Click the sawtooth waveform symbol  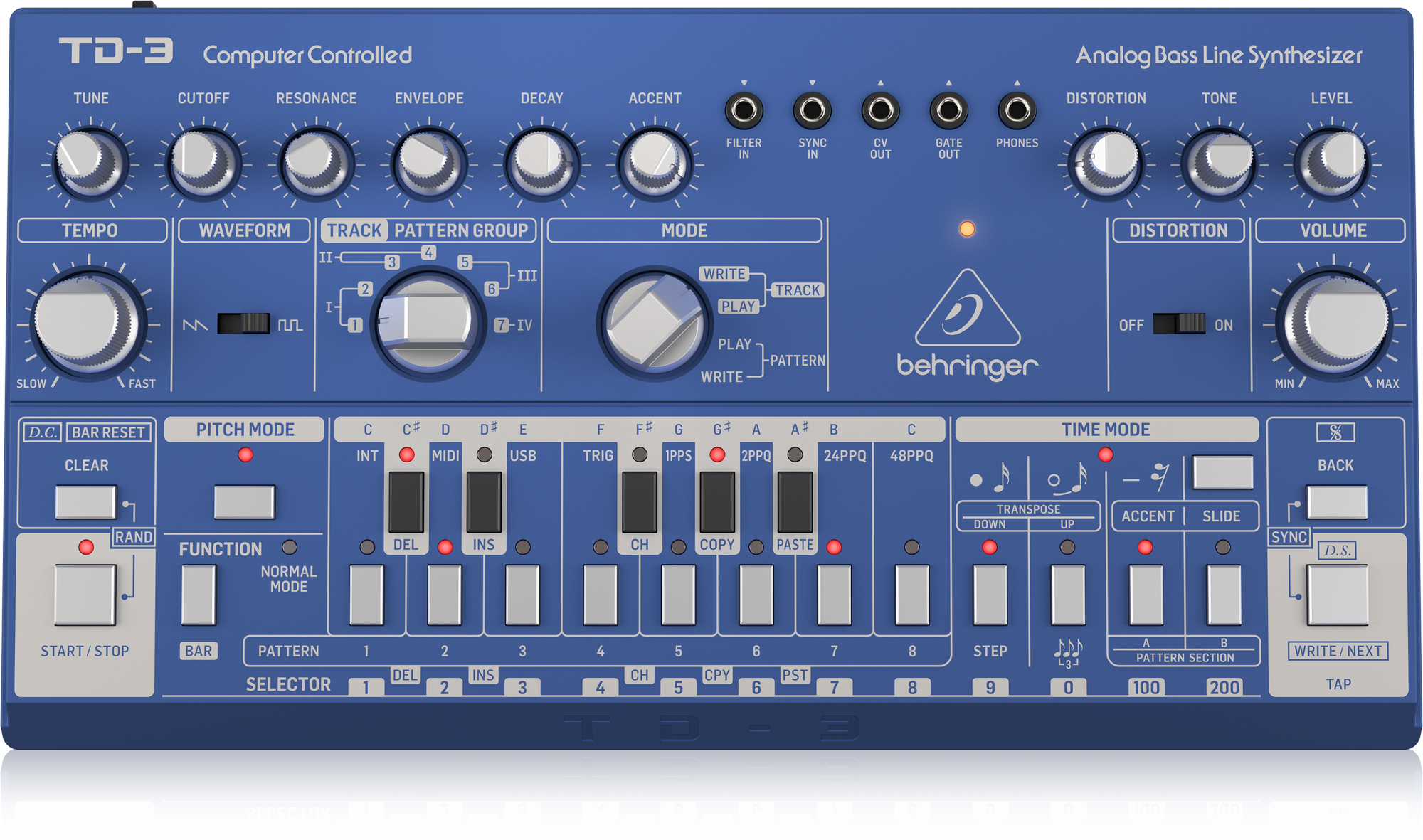pos(194,325)
